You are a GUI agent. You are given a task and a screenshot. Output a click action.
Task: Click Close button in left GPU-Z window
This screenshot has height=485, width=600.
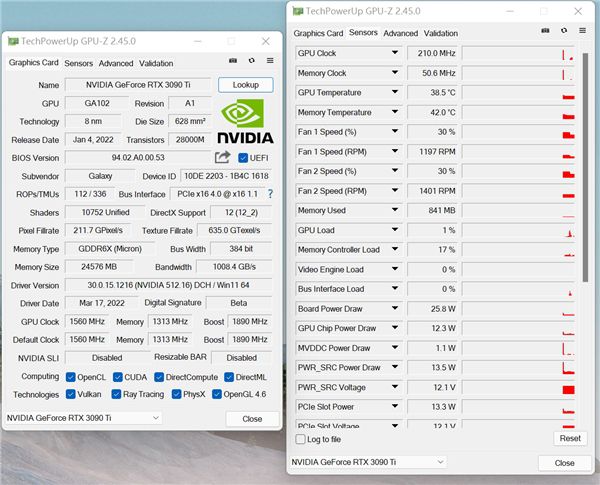pyautogui.click(x=252, y=419)
